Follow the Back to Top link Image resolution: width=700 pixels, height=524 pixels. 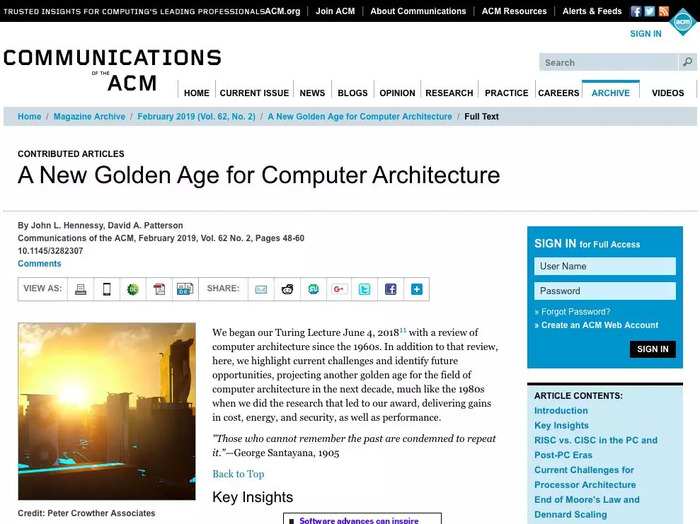pyautogui.click(x=238, y=474)
